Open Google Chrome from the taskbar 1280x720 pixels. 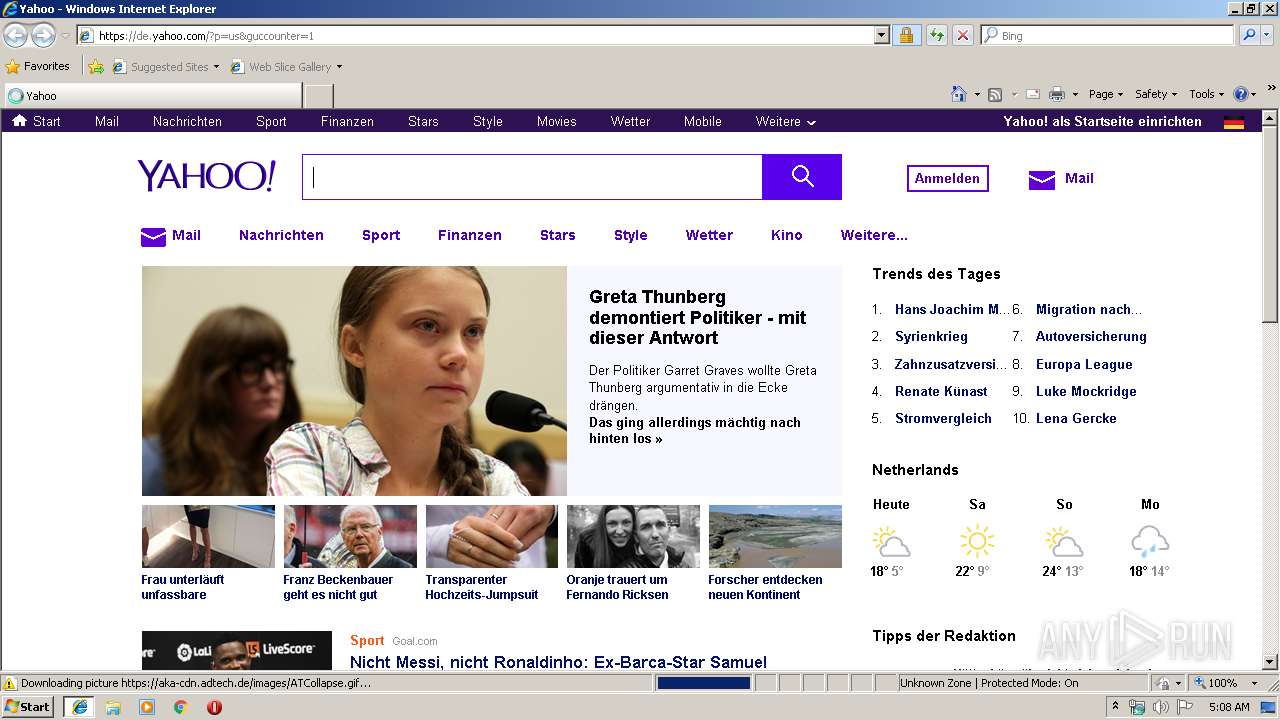pos(180,707)
